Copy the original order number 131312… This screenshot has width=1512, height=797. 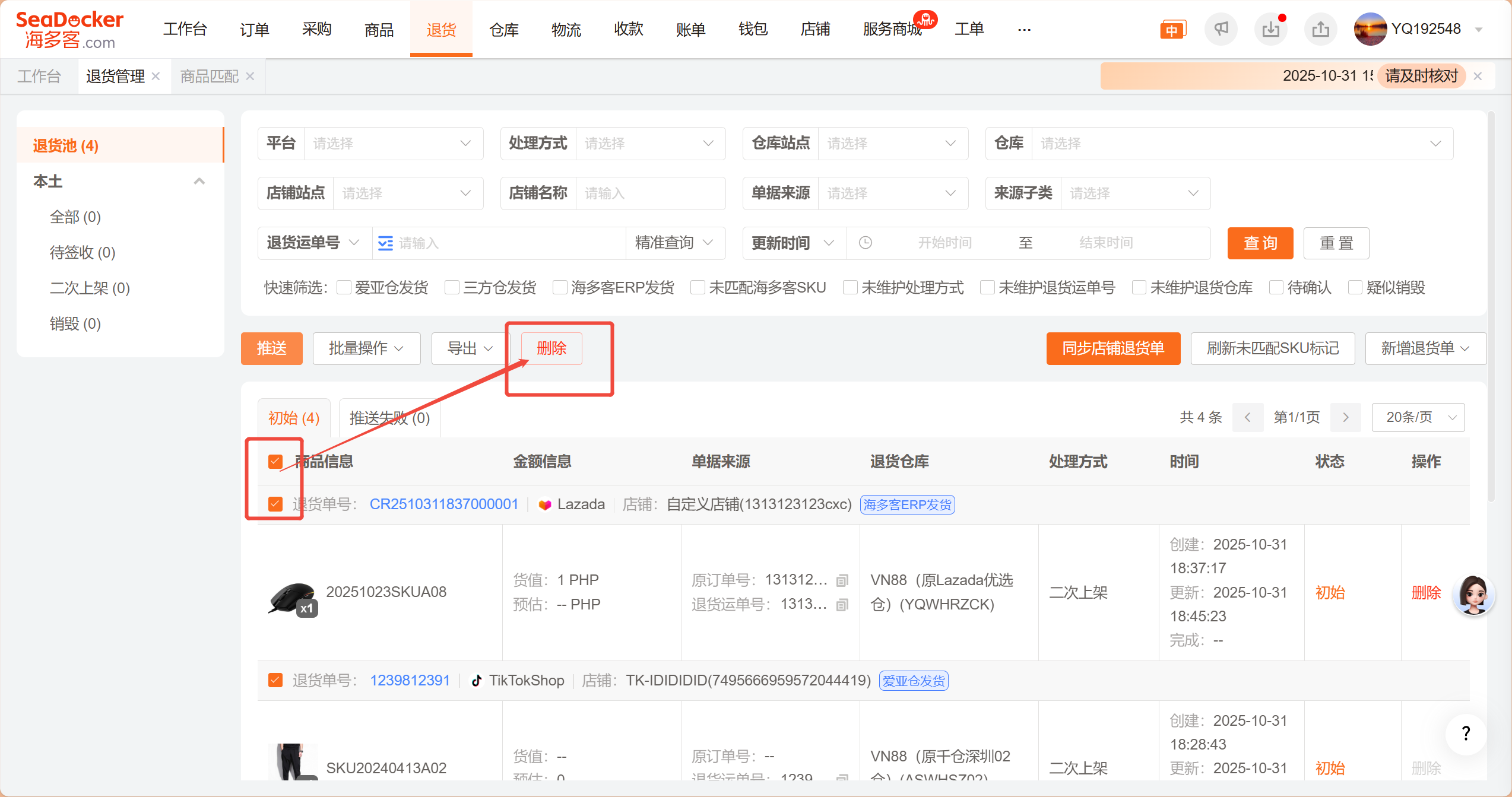tap(842, 580)
